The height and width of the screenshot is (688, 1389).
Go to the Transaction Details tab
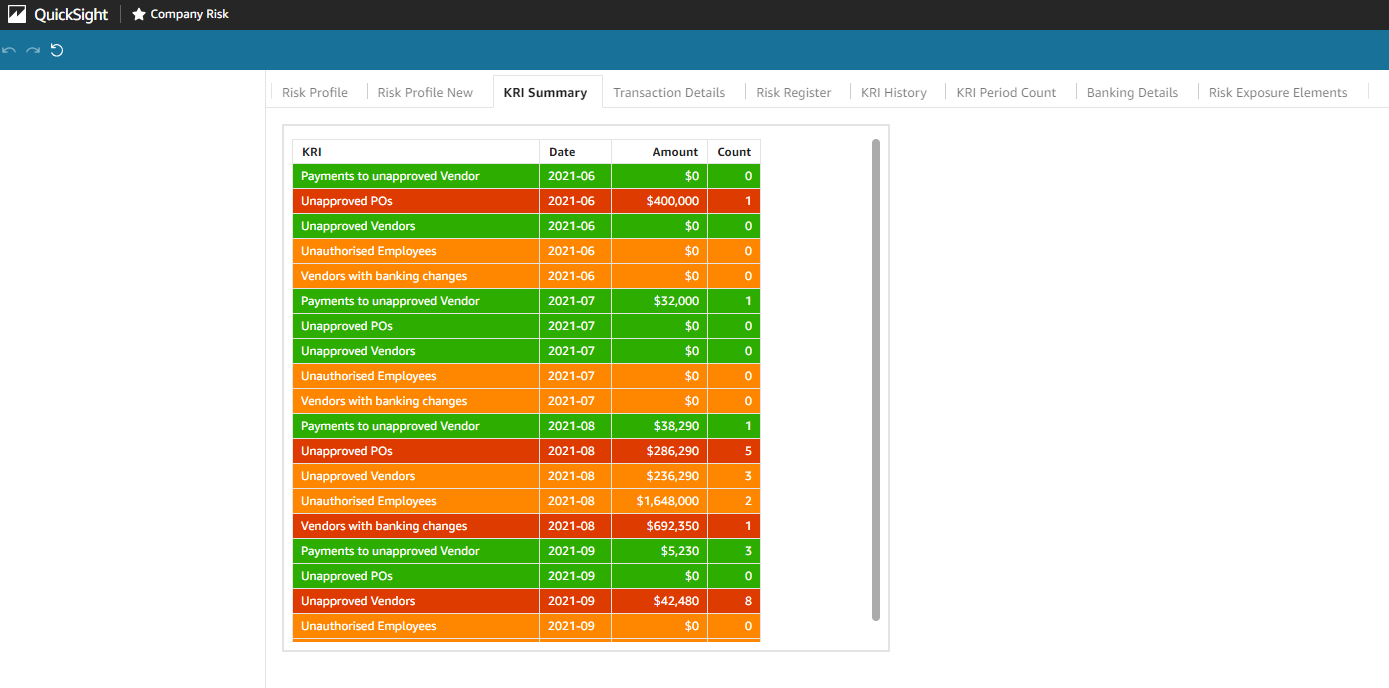pos(669,92)
